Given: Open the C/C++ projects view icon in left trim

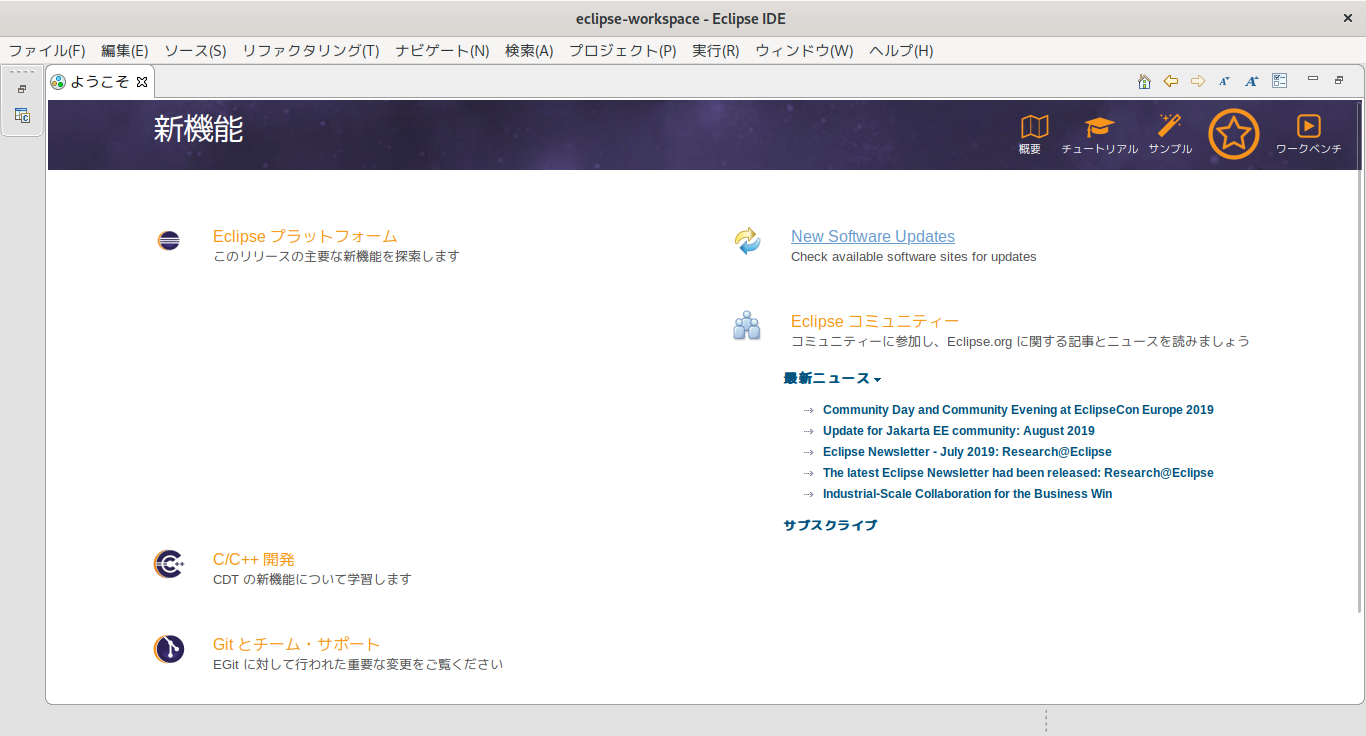Looking at the screenshot, I should (x=22, y=116).
